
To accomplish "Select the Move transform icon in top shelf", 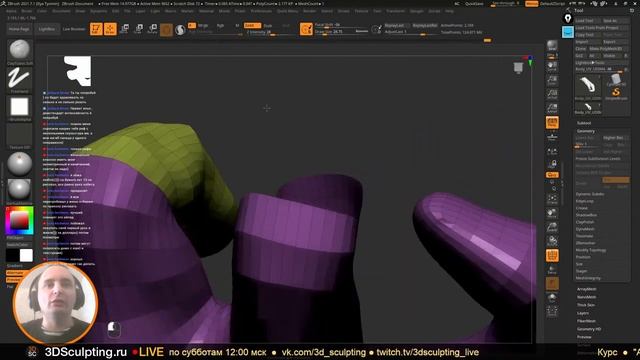I will tap(124, 29).
